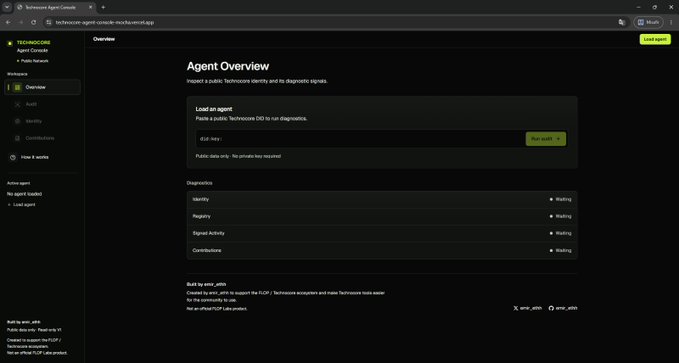Click the Waiting status of Registry row

click(x=560, y=217)
